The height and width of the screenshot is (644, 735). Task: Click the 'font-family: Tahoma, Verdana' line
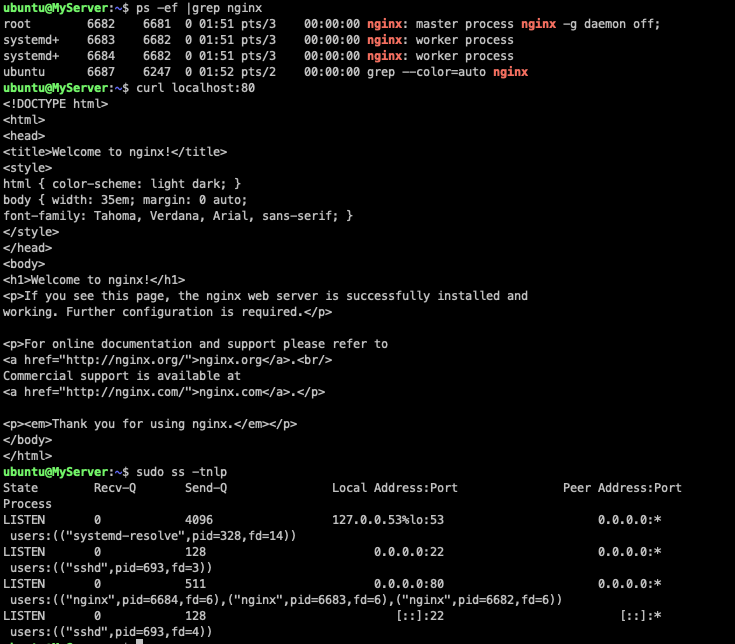point(178,216)
